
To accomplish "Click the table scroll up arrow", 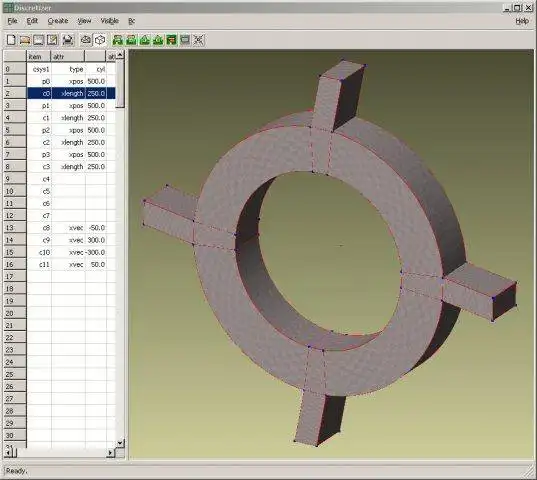I will coord(120,55).
